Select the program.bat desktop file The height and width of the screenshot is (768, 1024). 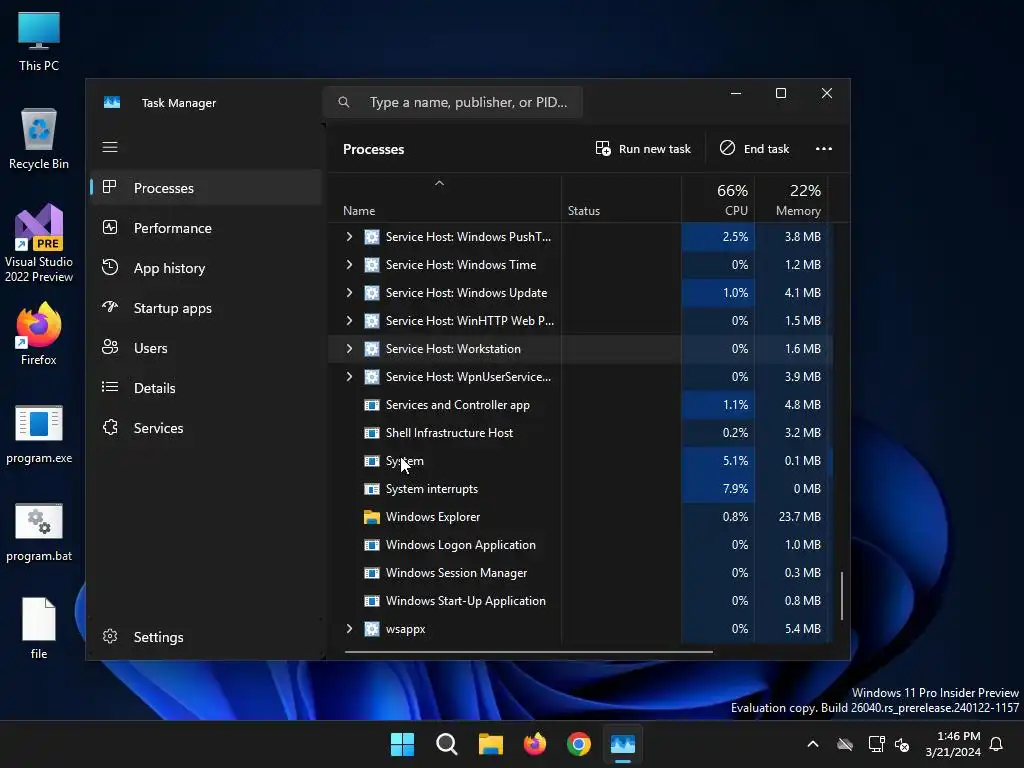[39, 532]
